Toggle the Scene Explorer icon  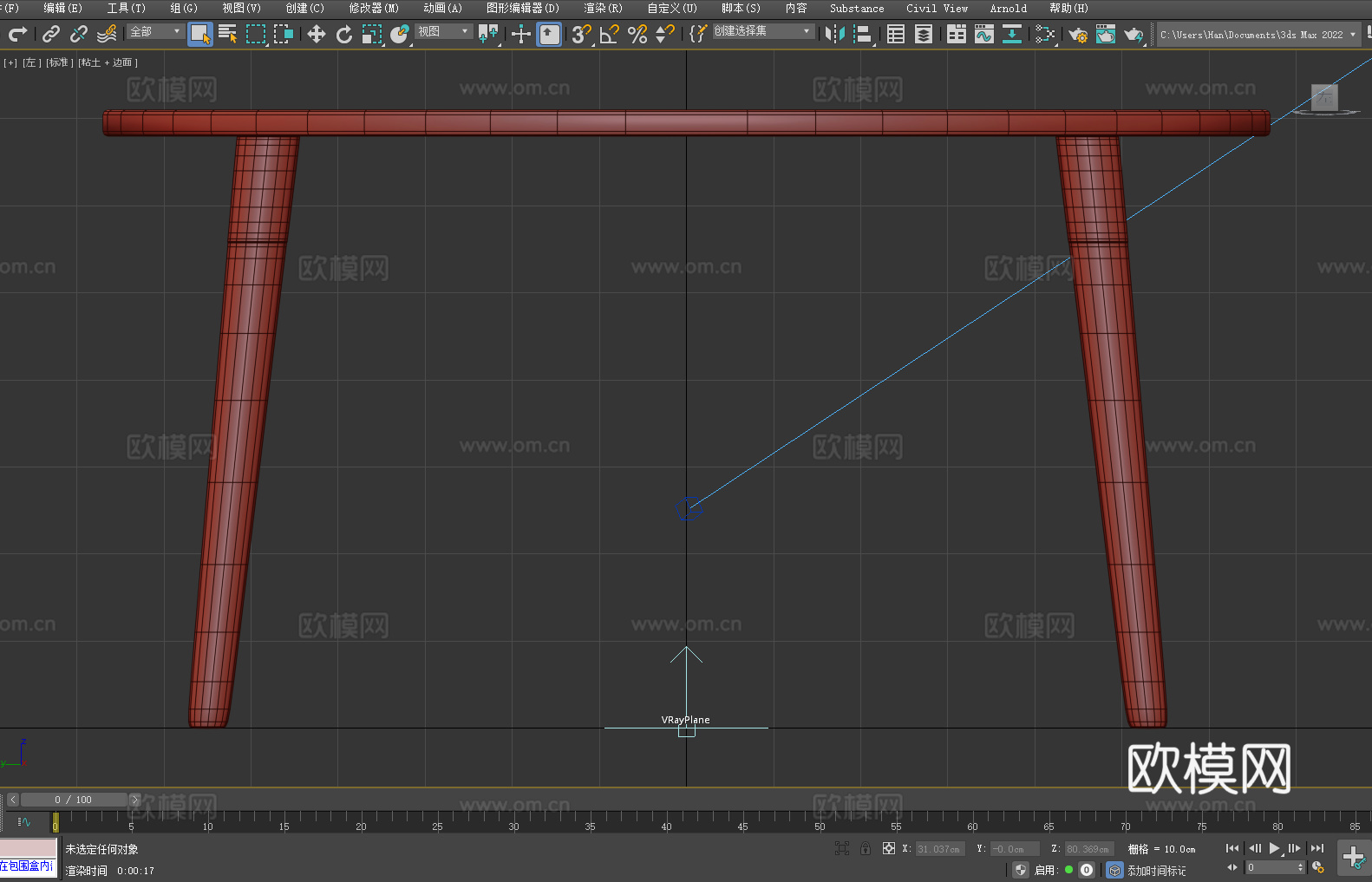coord(896,34)
